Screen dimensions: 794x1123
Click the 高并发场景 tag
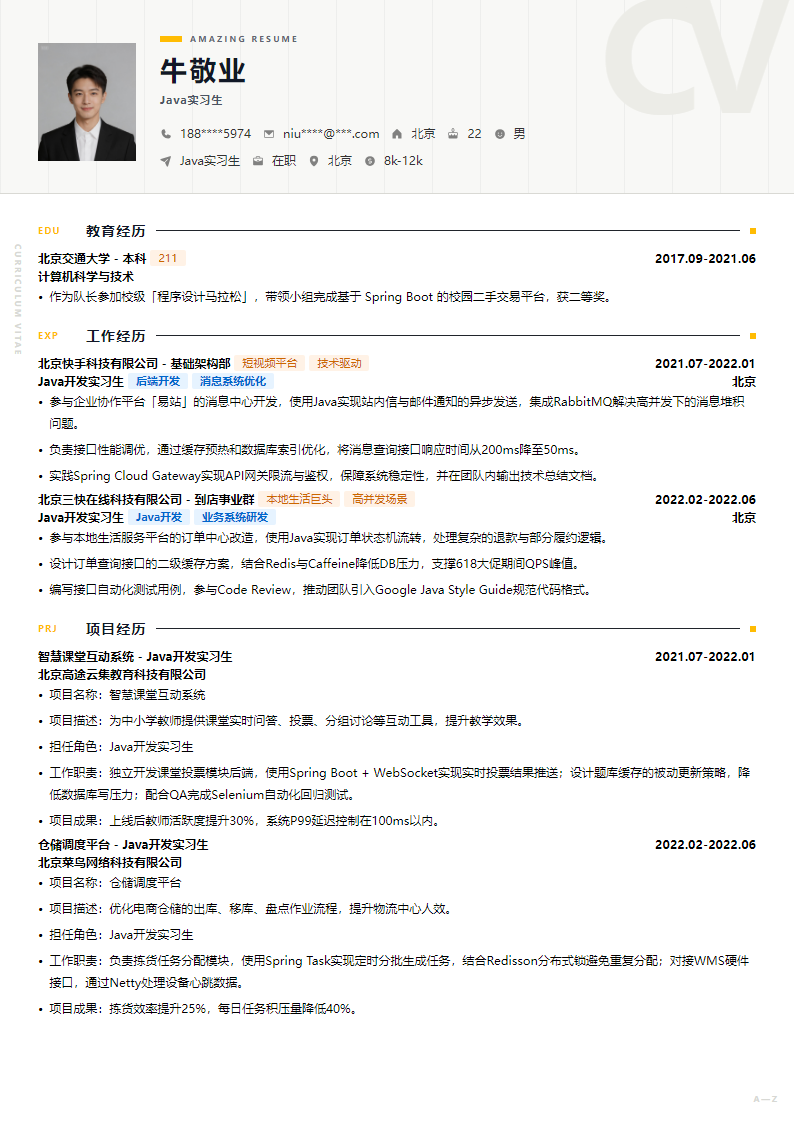tap(379, 499)
